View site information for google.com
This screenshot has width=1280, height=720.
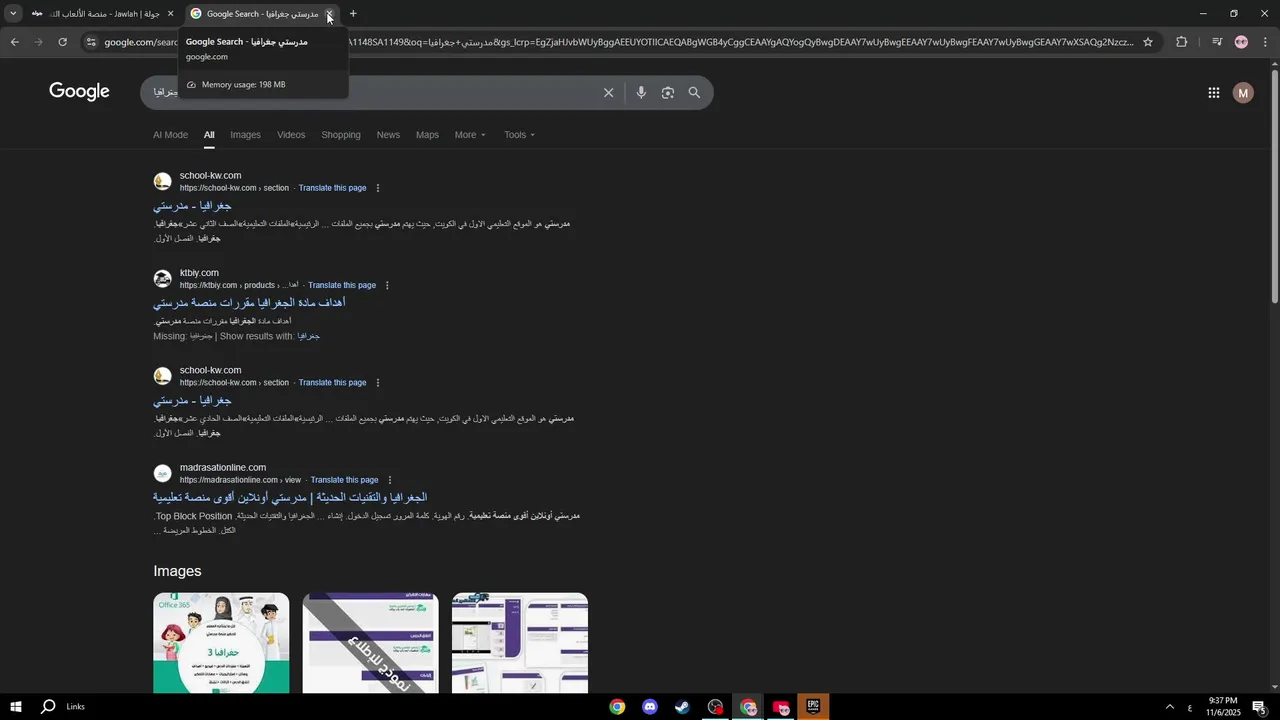(x=91, y=42)
